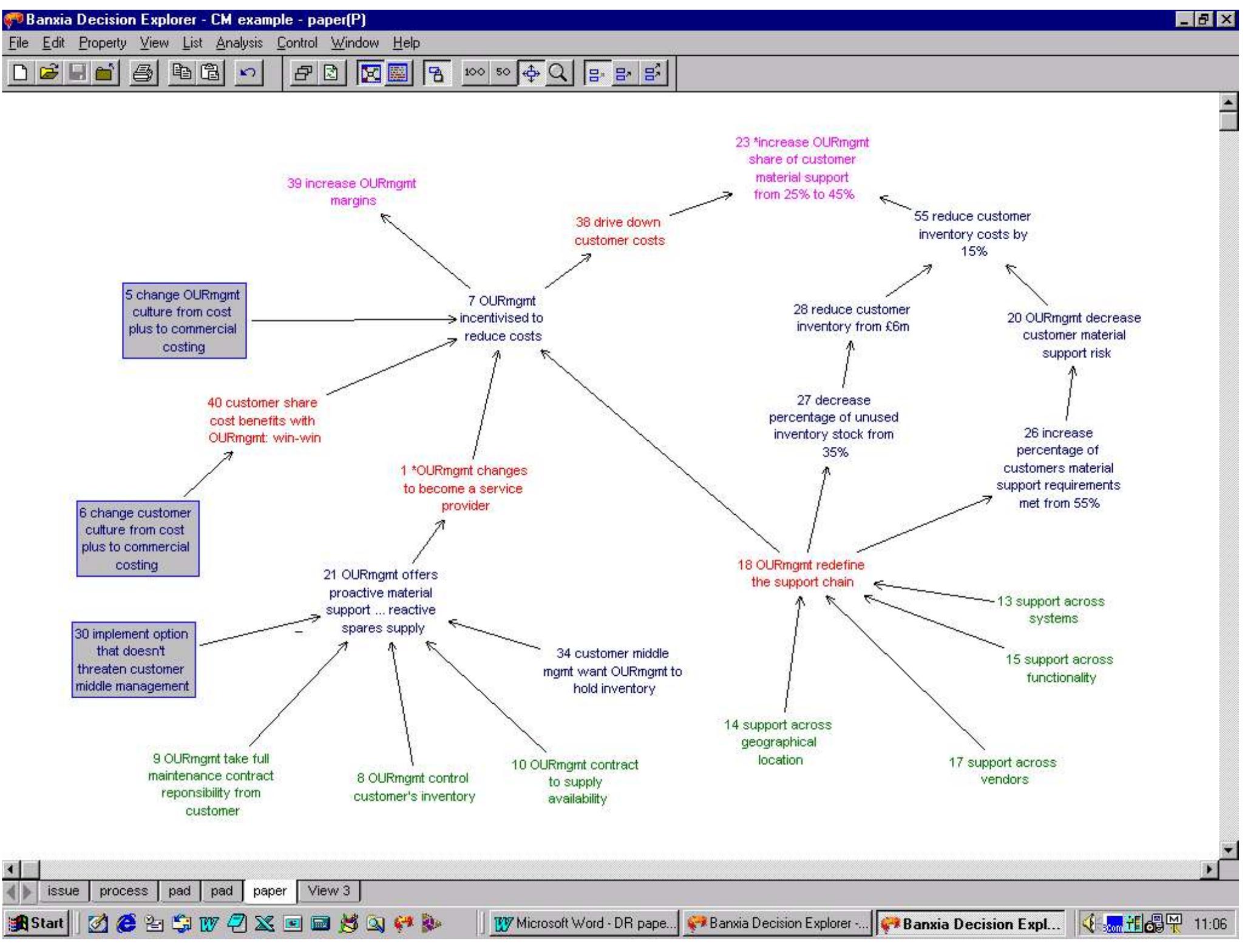1245x952 pixels.
Task: Switch to Microsoft Word in taskbar
Action: [585, 923]
